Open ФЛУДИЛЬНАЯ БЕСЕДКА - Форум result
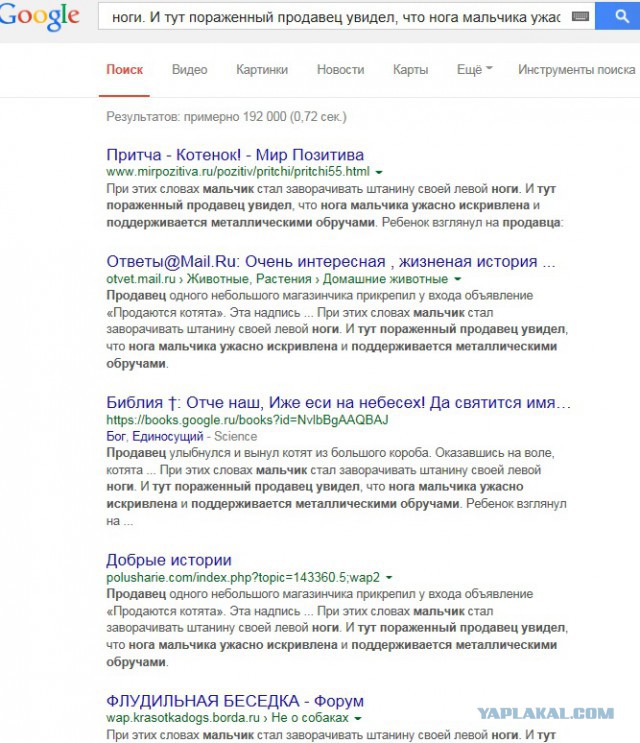The width and height of the screenshot is (640, 743). click(235, 701)
